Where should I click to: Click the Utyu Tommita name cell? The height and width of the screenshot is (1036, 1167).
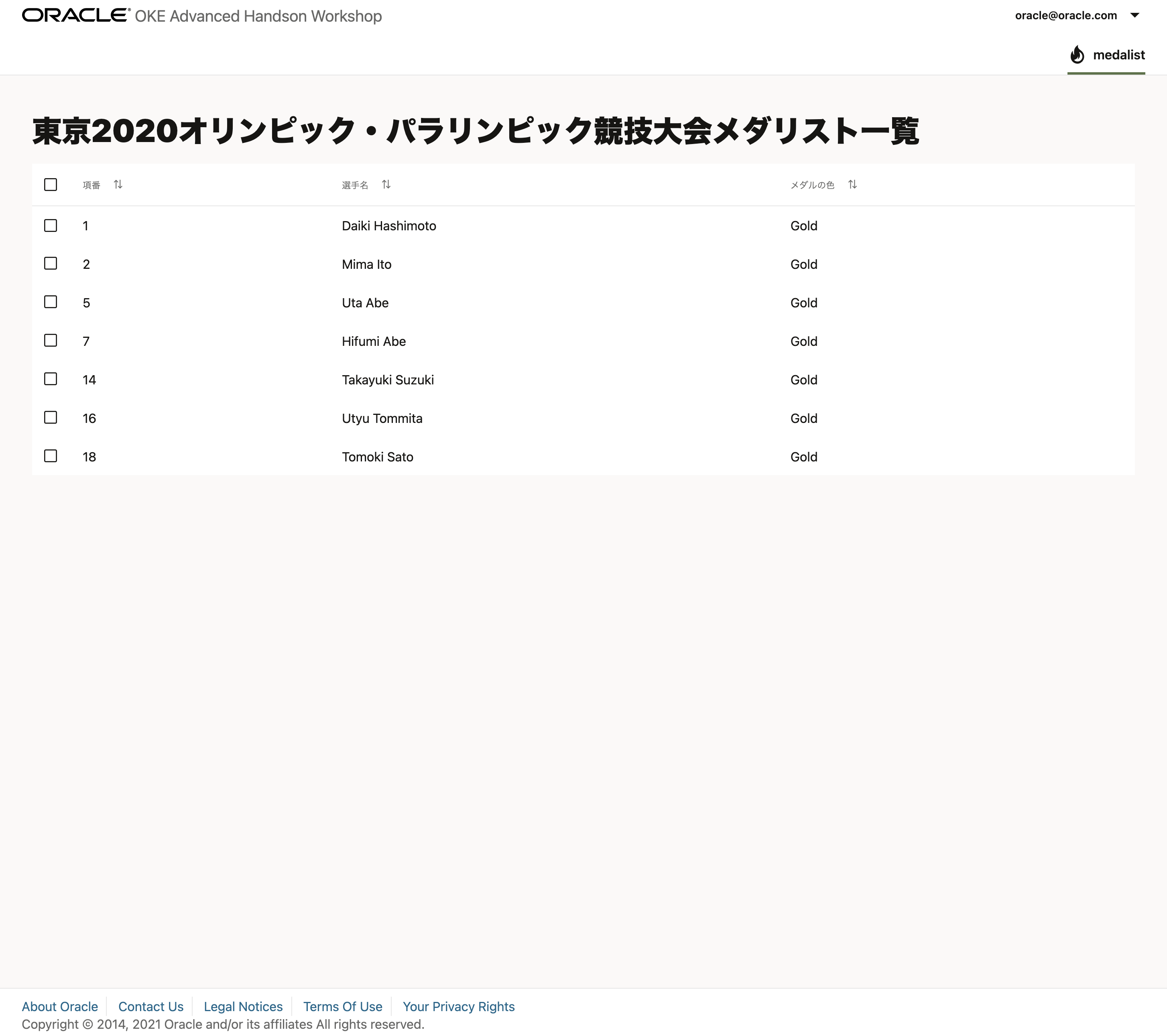coord(382,418)
